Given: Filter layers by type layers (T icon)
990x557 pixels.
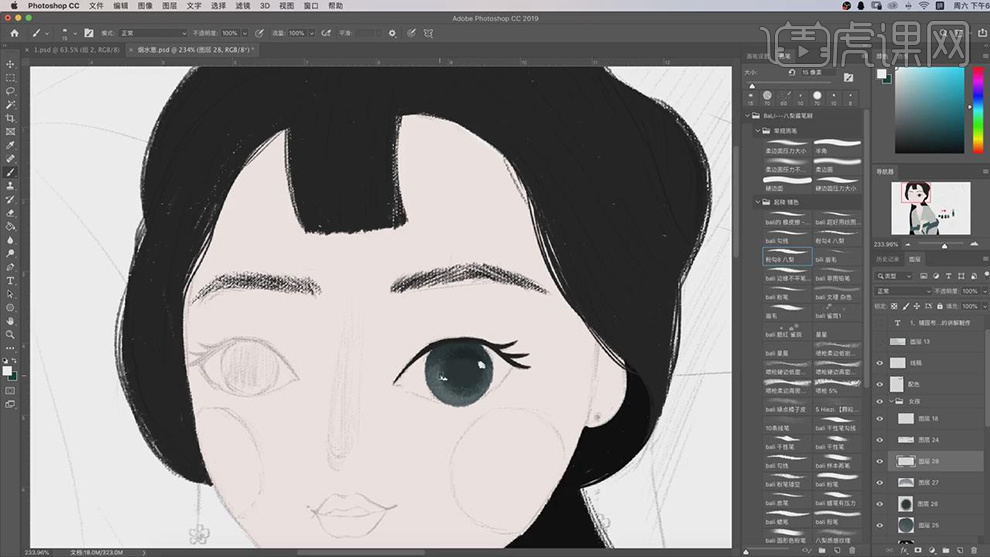Looking at the screenshot, I should pos(948,276).
